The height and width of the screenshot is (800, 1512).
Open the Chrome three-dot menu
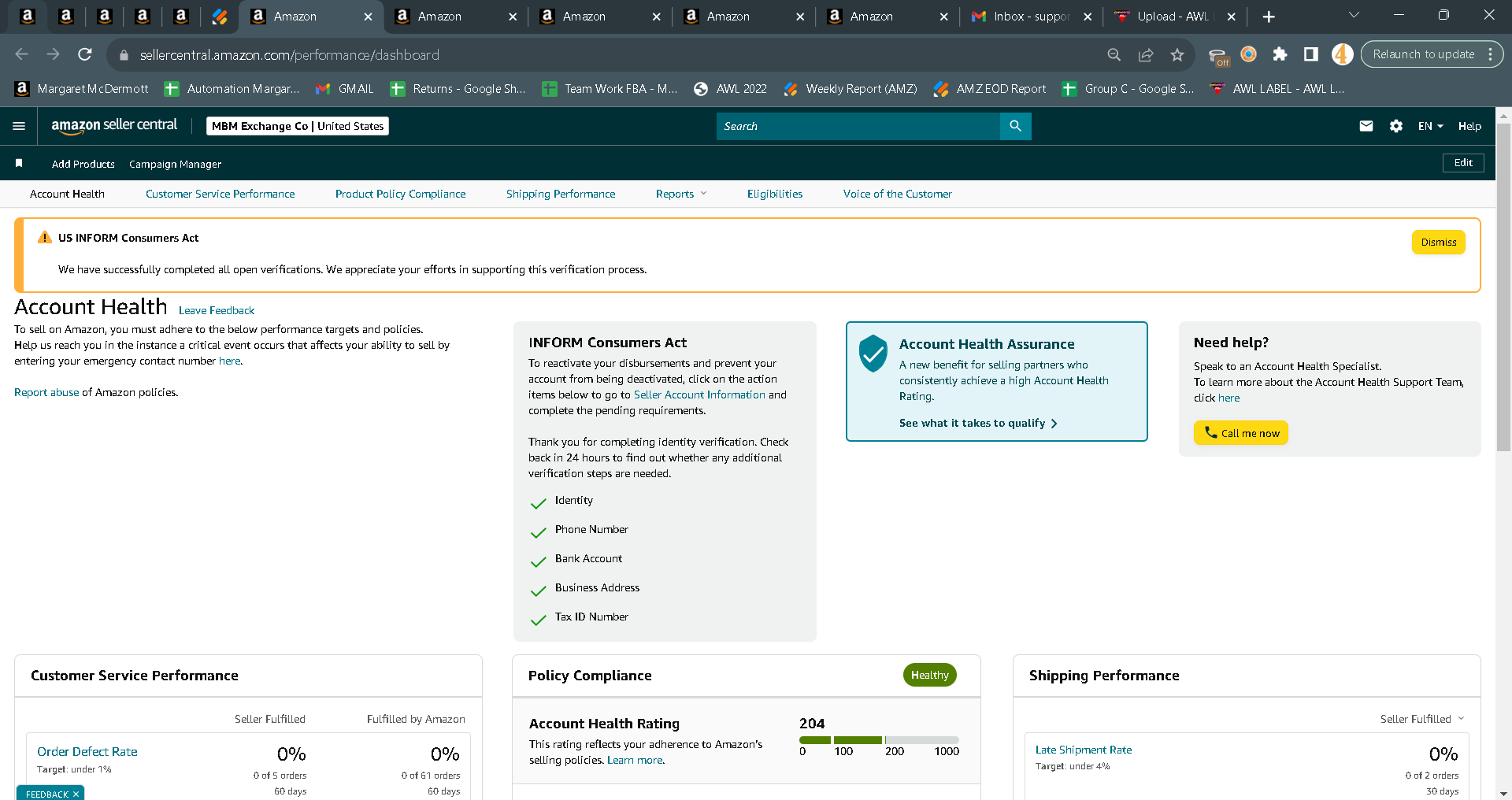point(1491,54)
